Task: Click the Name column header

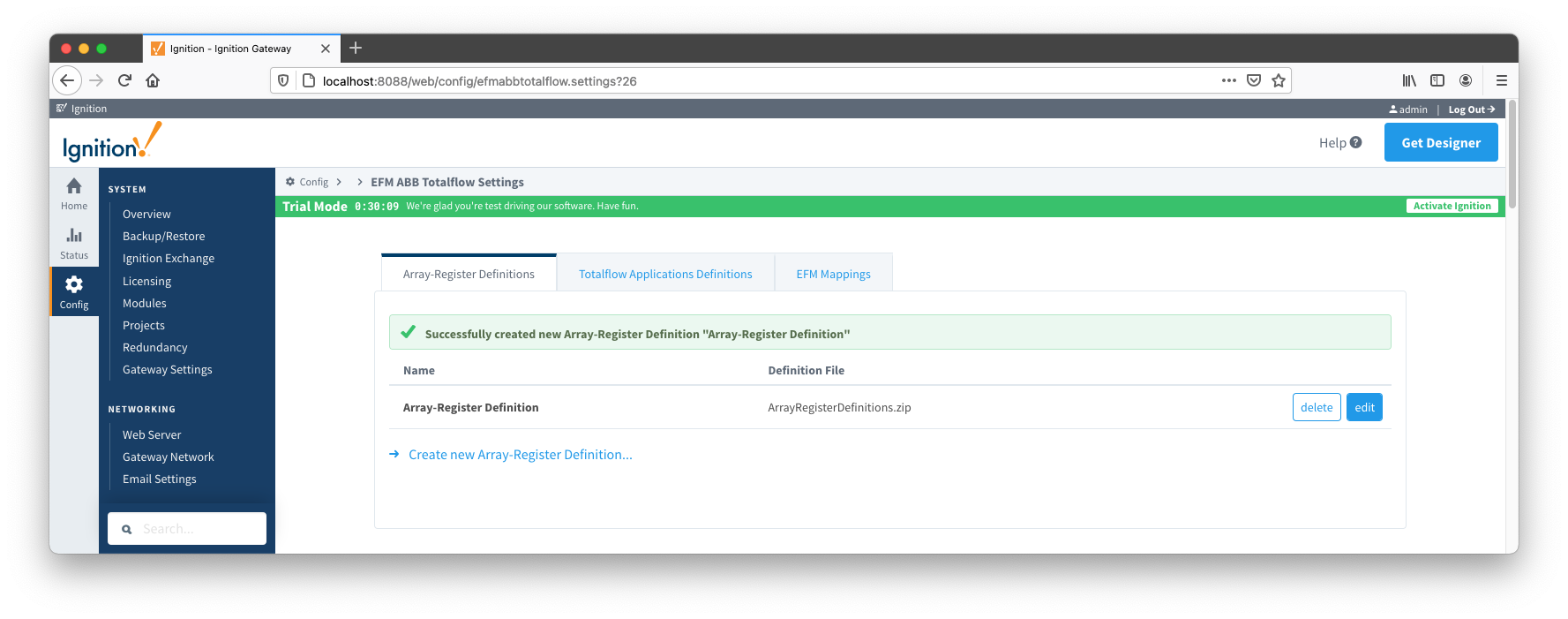Action: click(x=418, y=370)
